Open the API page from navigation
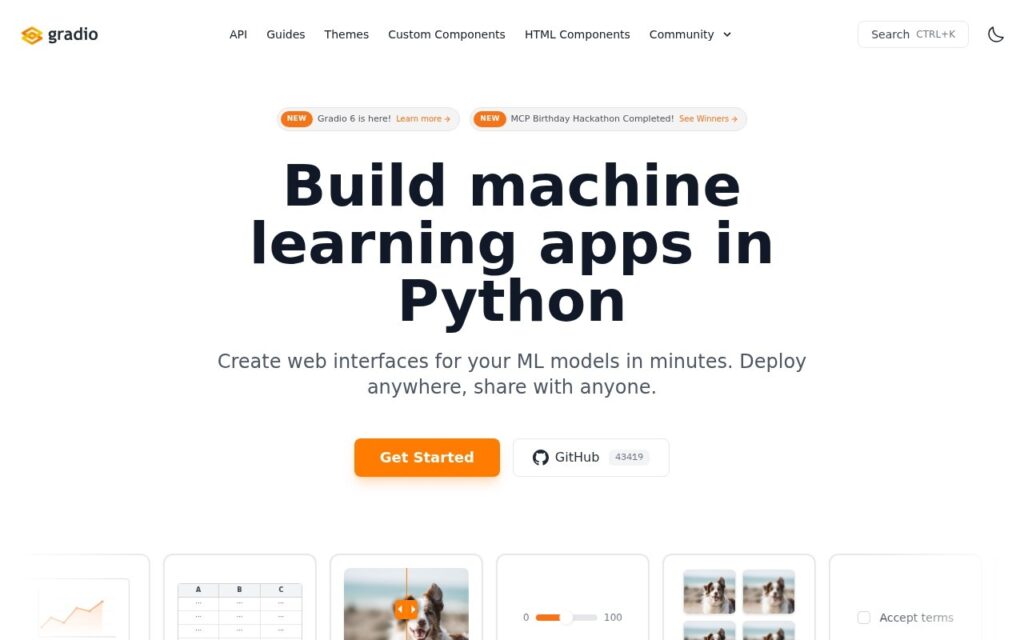 coord(238,35)
